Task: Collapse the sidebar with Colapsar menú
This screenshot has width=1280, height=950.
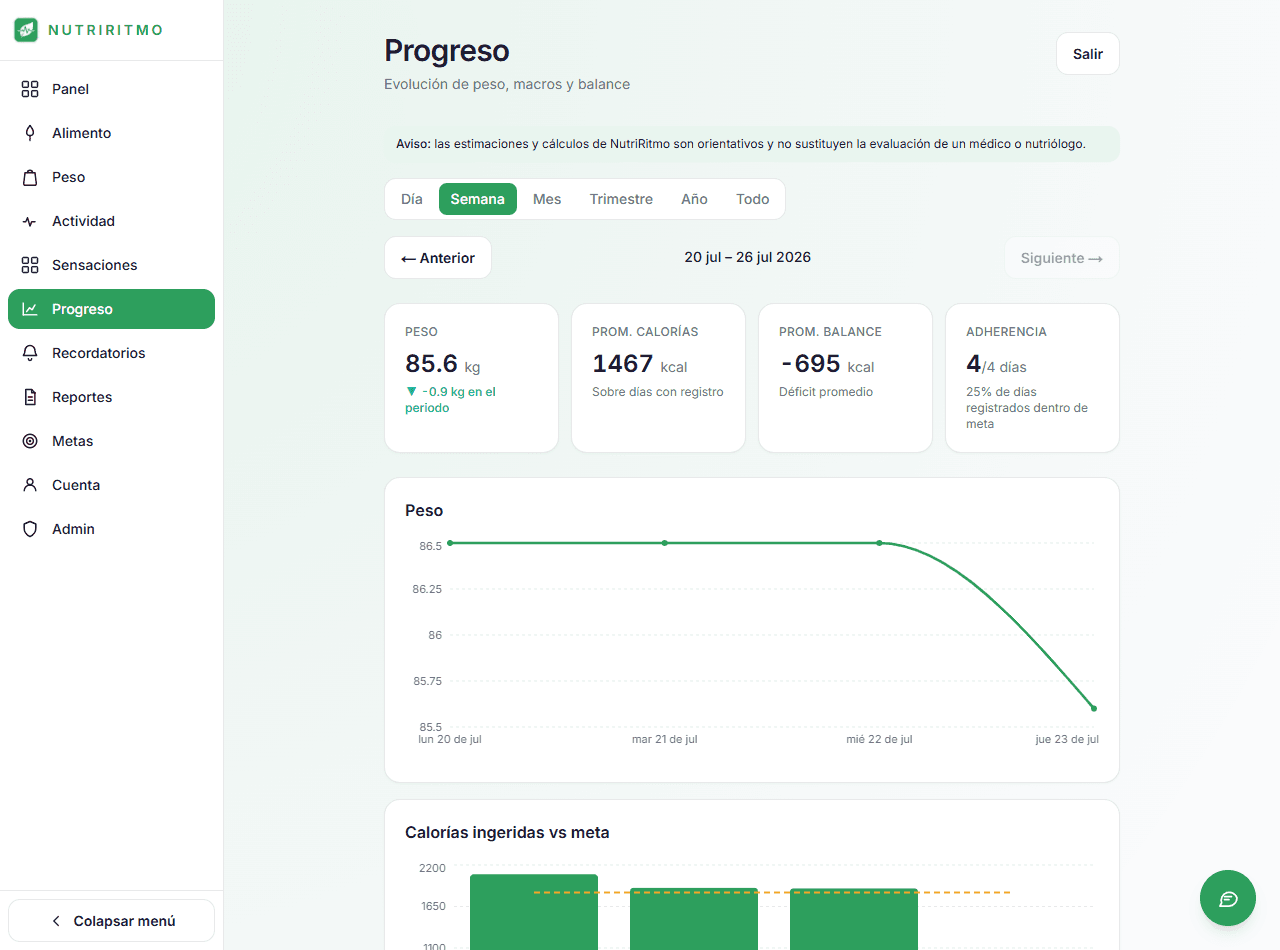Action: point(111,921)
